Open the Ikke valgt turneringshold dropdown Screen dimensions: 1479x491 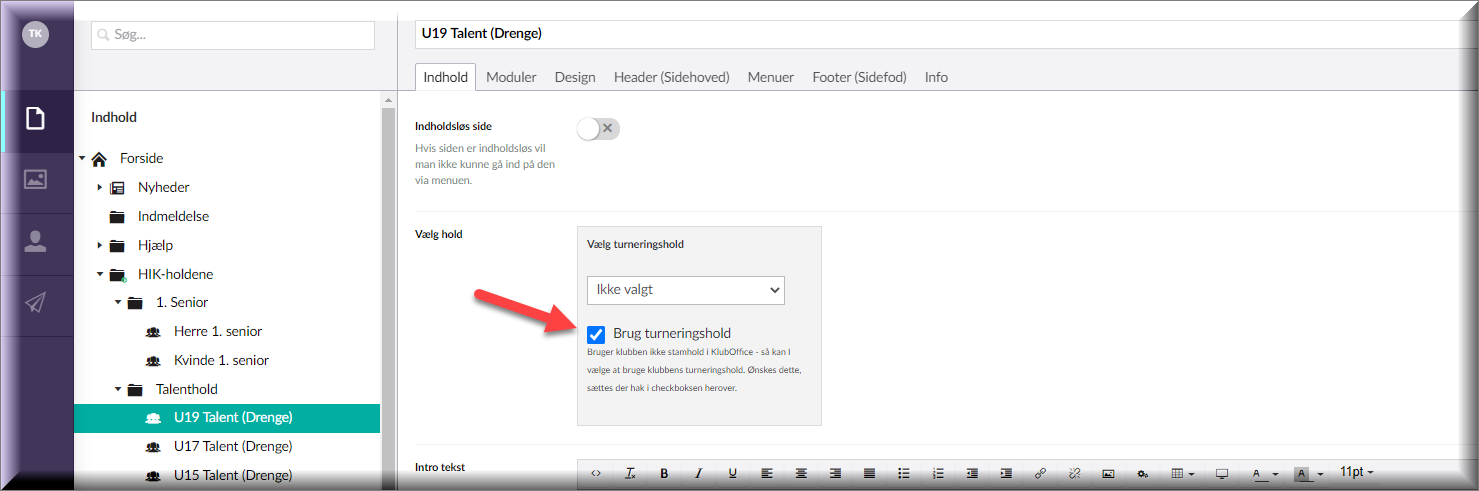686,290
